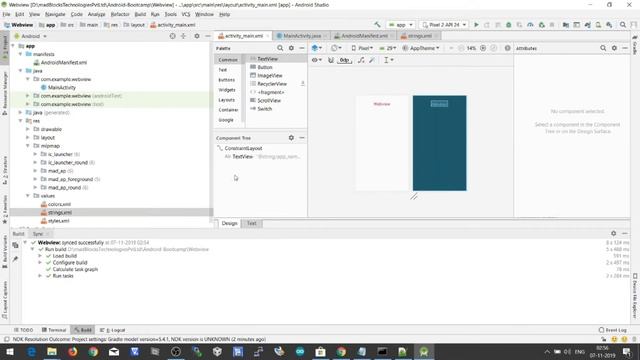The image size is (640, 360).
Task: Open Component Tree settings gear
Action: [291, 138]
